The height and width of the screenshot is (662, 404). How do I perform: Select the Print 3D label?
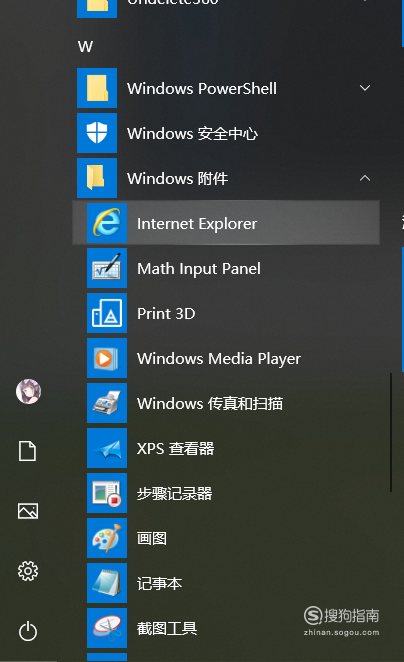tap(166, 314)
